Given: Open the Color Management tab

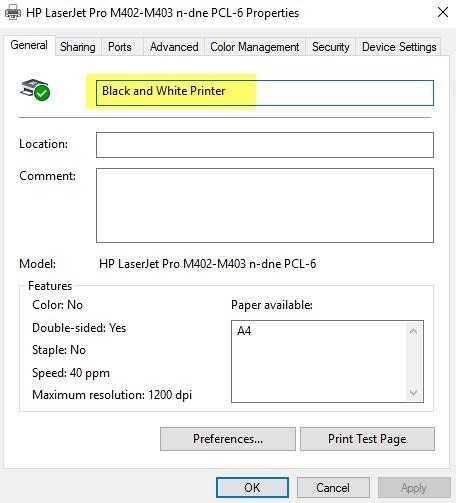Looking at the screenshot, I should click(x=255, y=47).
